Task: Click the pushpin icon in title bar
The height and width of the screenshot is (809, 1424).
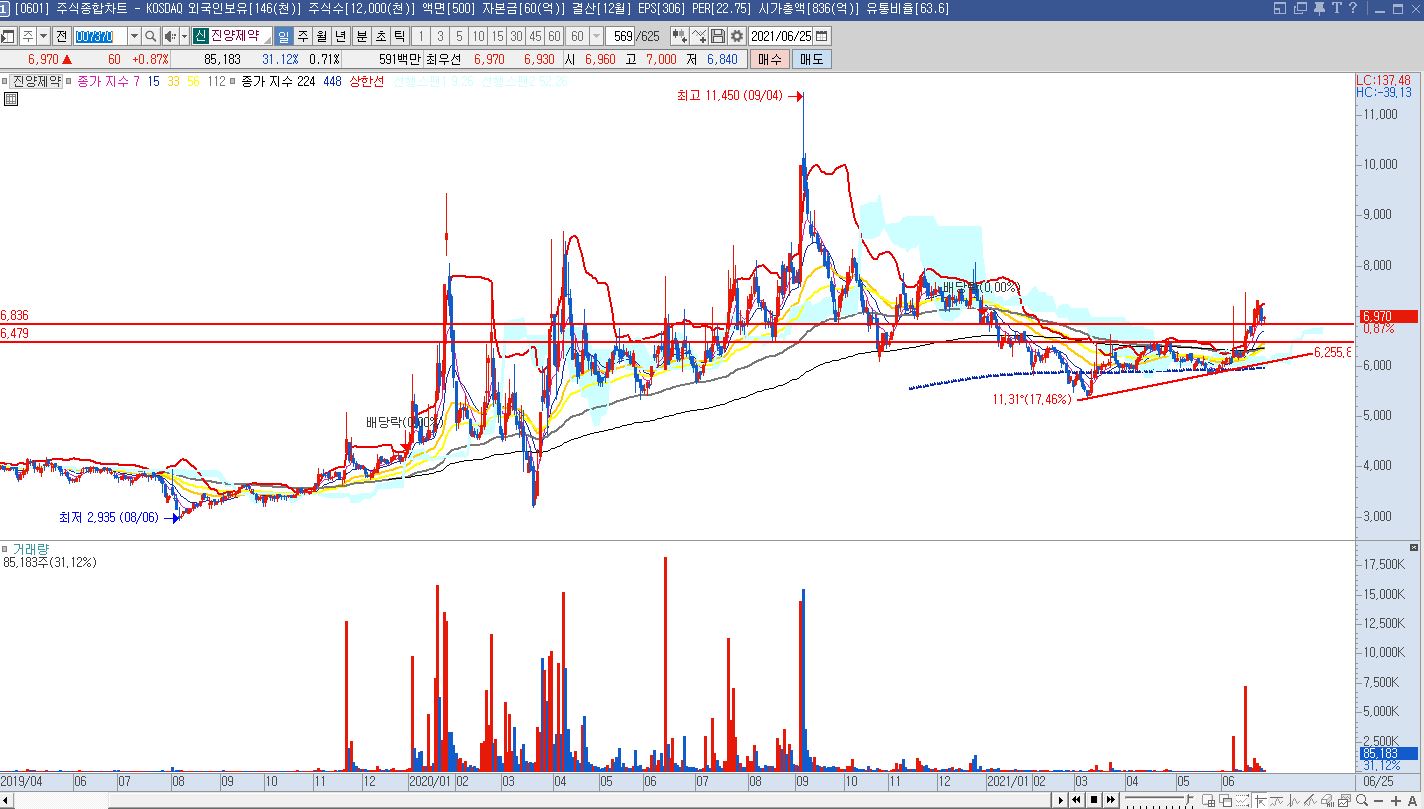Action: click(x=1319, y=8)
